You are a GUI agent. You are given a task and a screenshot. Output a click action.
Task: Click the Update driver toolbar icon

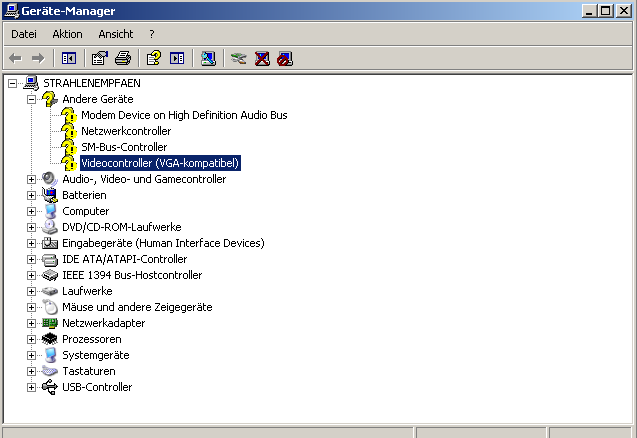tap(238, 59)
